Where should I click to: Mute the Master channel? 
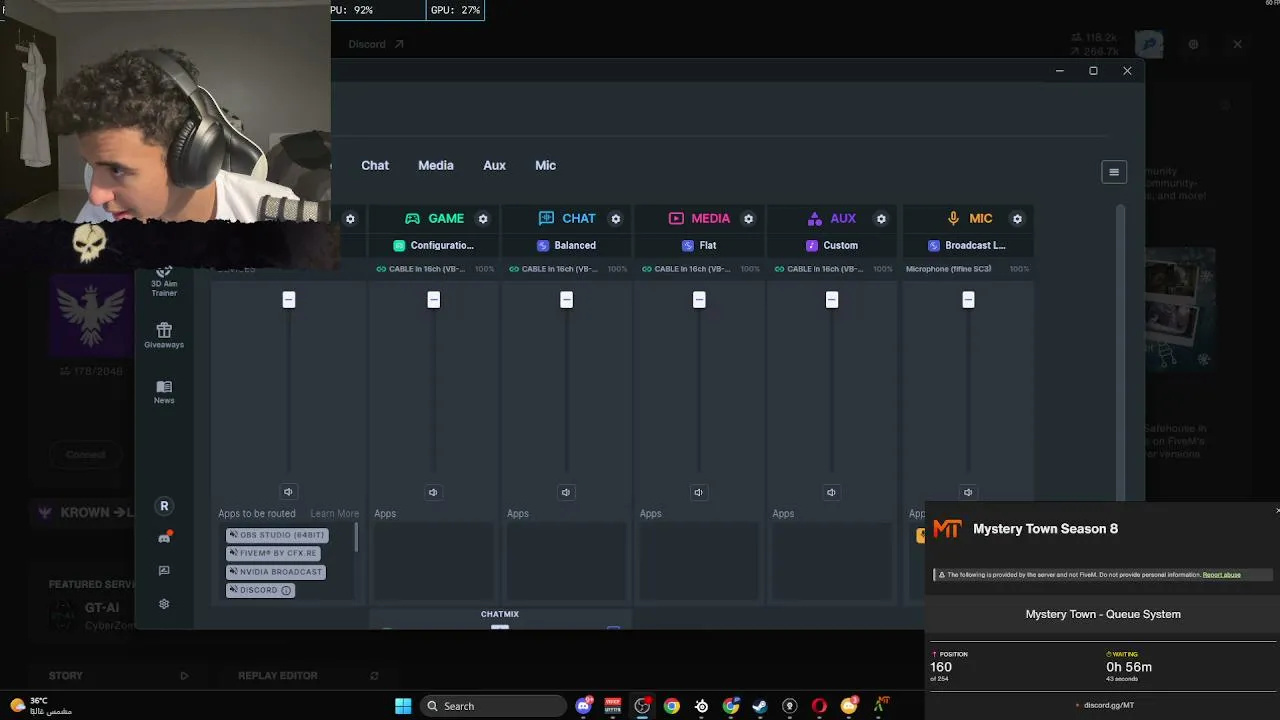pos(288,492)
